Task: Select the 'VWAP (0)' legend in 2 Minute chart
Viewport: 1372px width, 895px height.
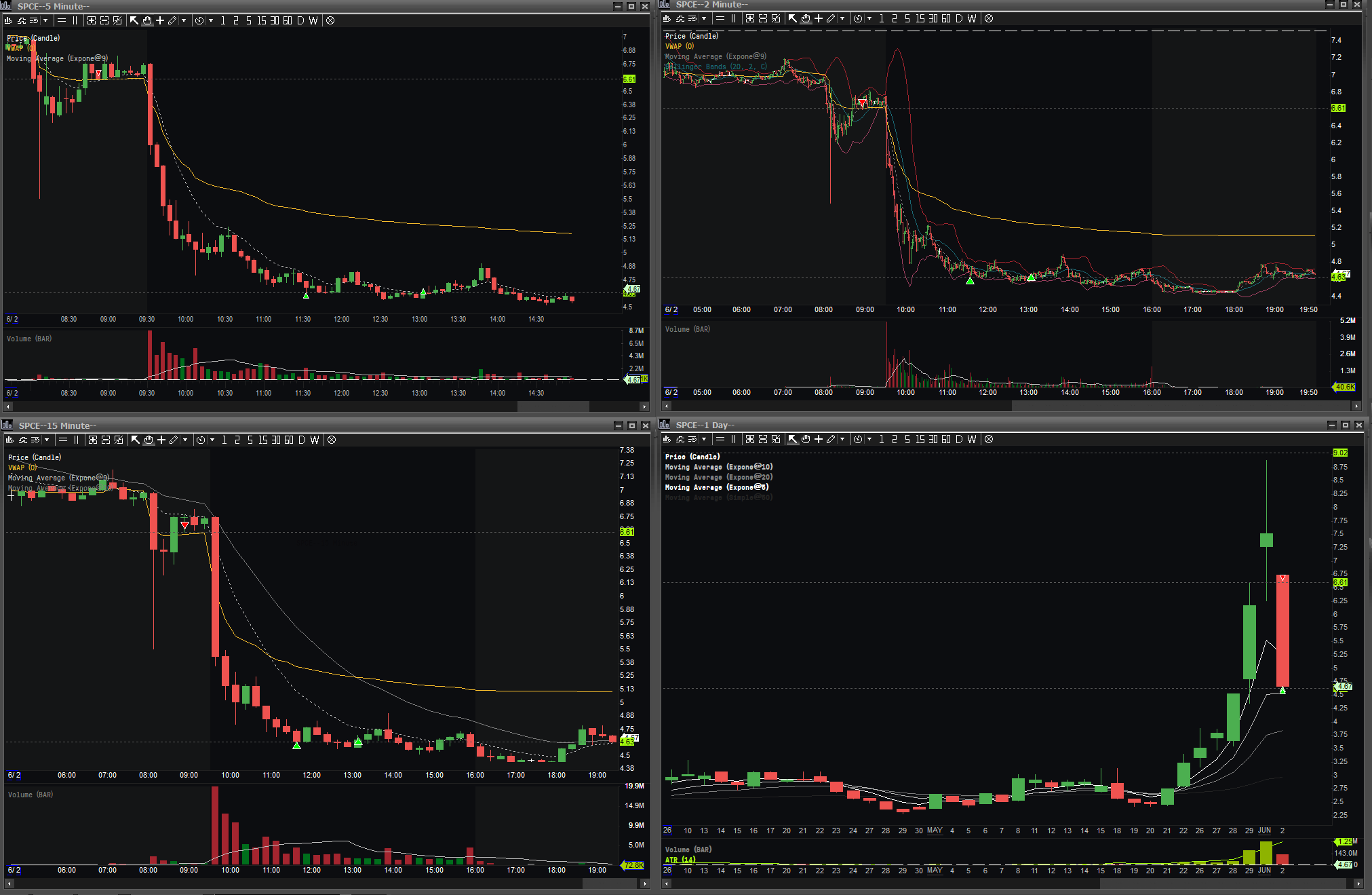Action: coord(680,46)
